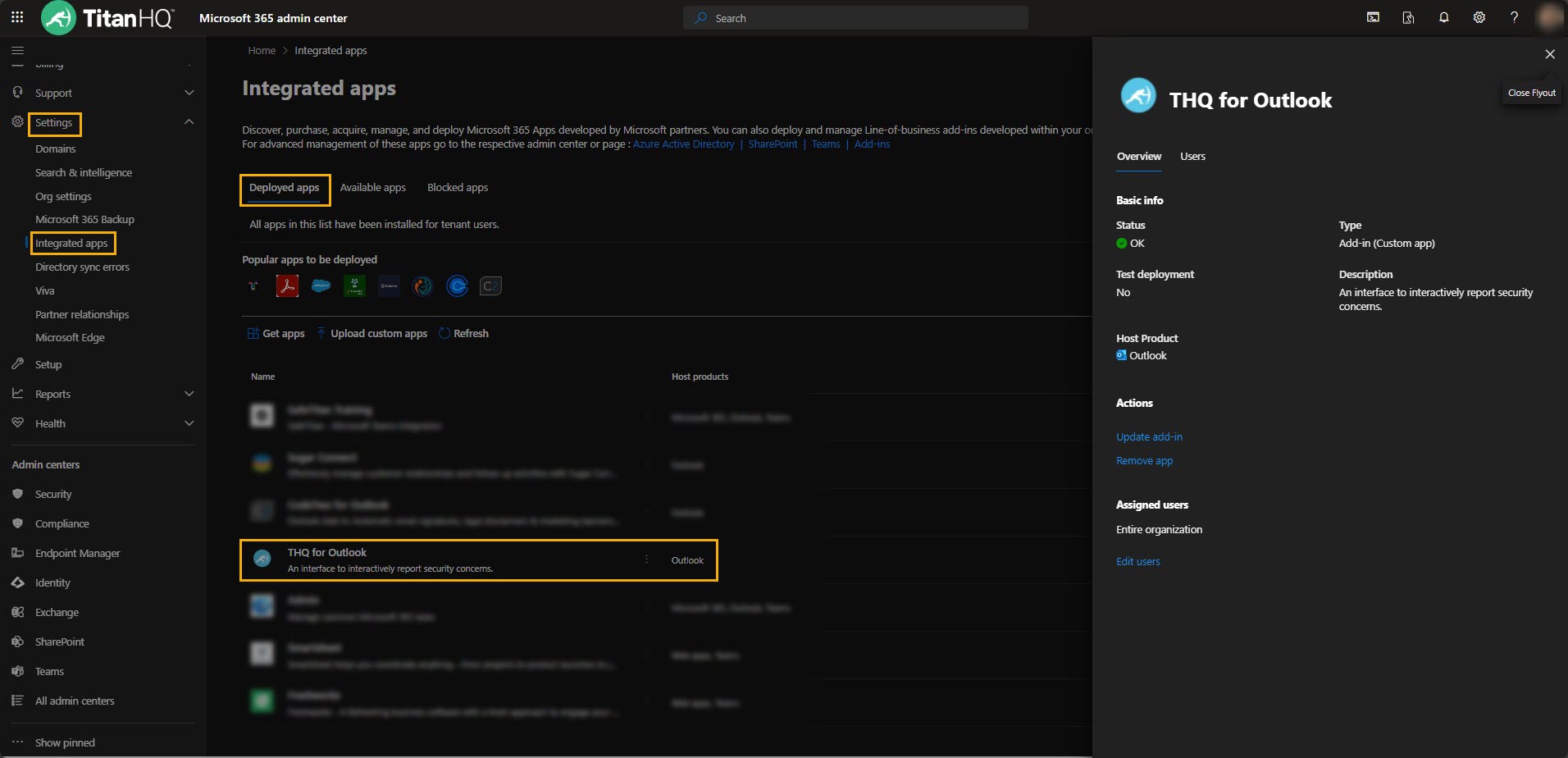The height and width of the screenshot is (758, 1568).
Task: Open the notifications bell
Action: pos(1444,17)
